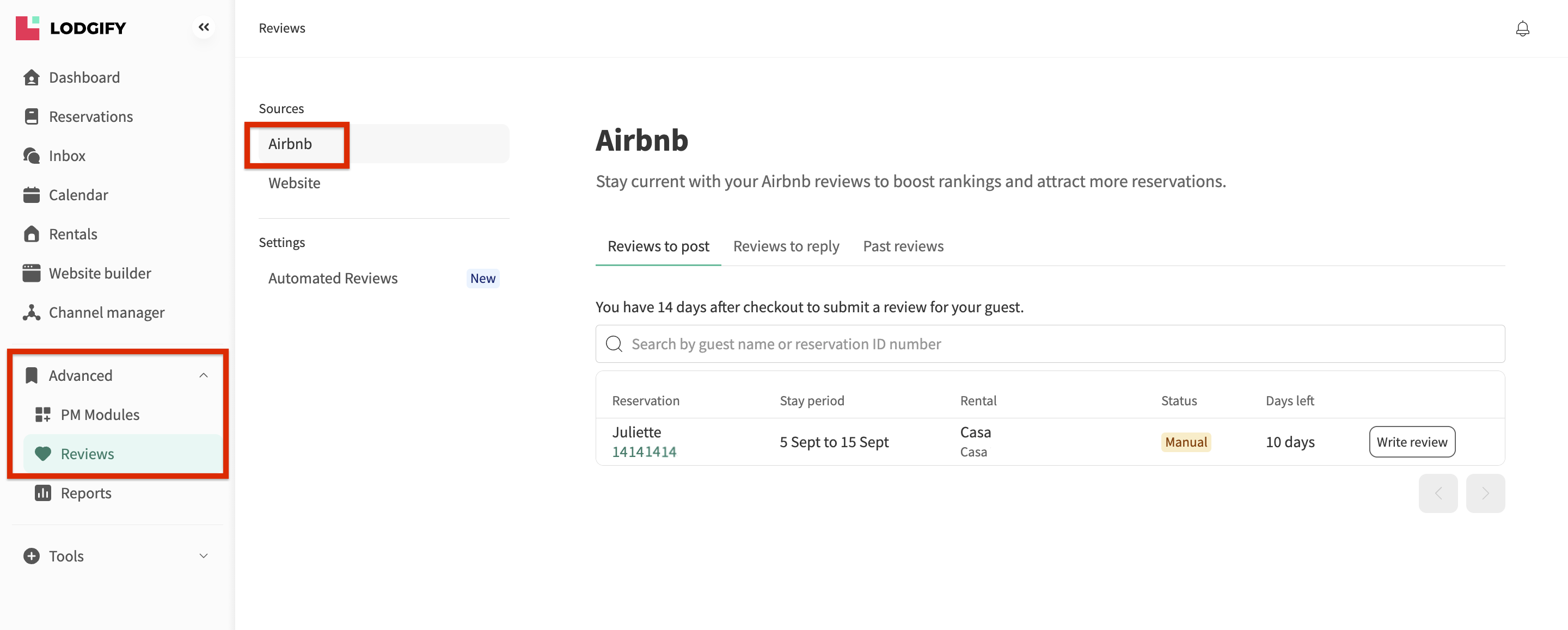Click Write review for Juliette
This screenshot has height=630, width=1568.
tap(1412, 442)
